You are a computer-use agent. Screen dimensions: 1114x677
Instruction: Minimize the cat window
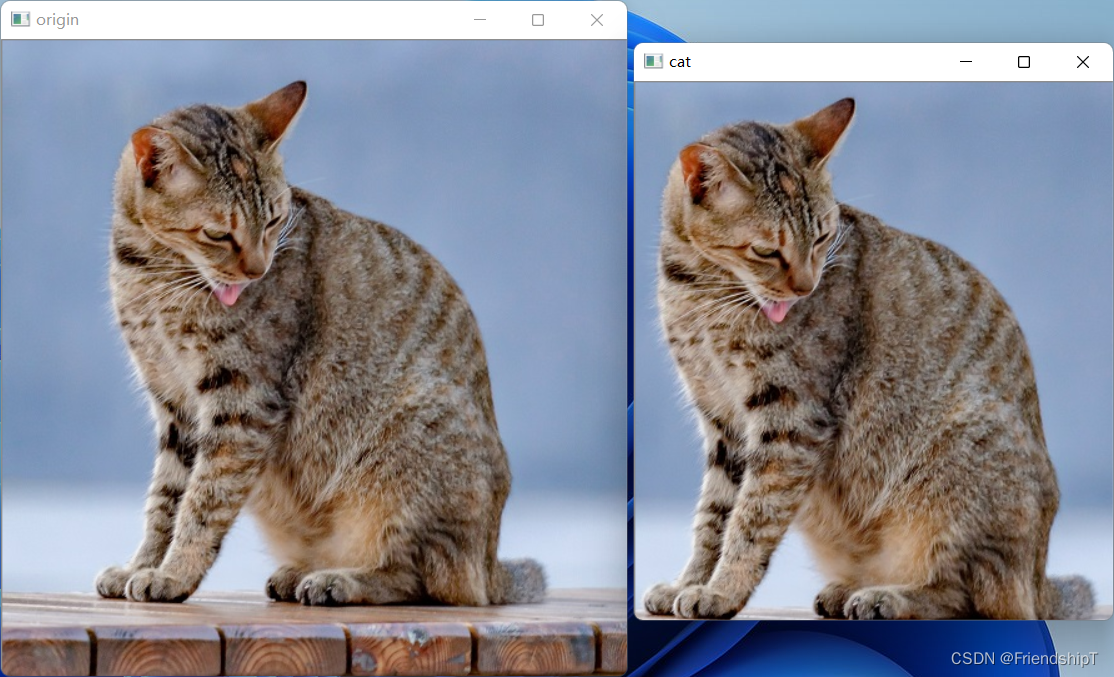(966, 62)
